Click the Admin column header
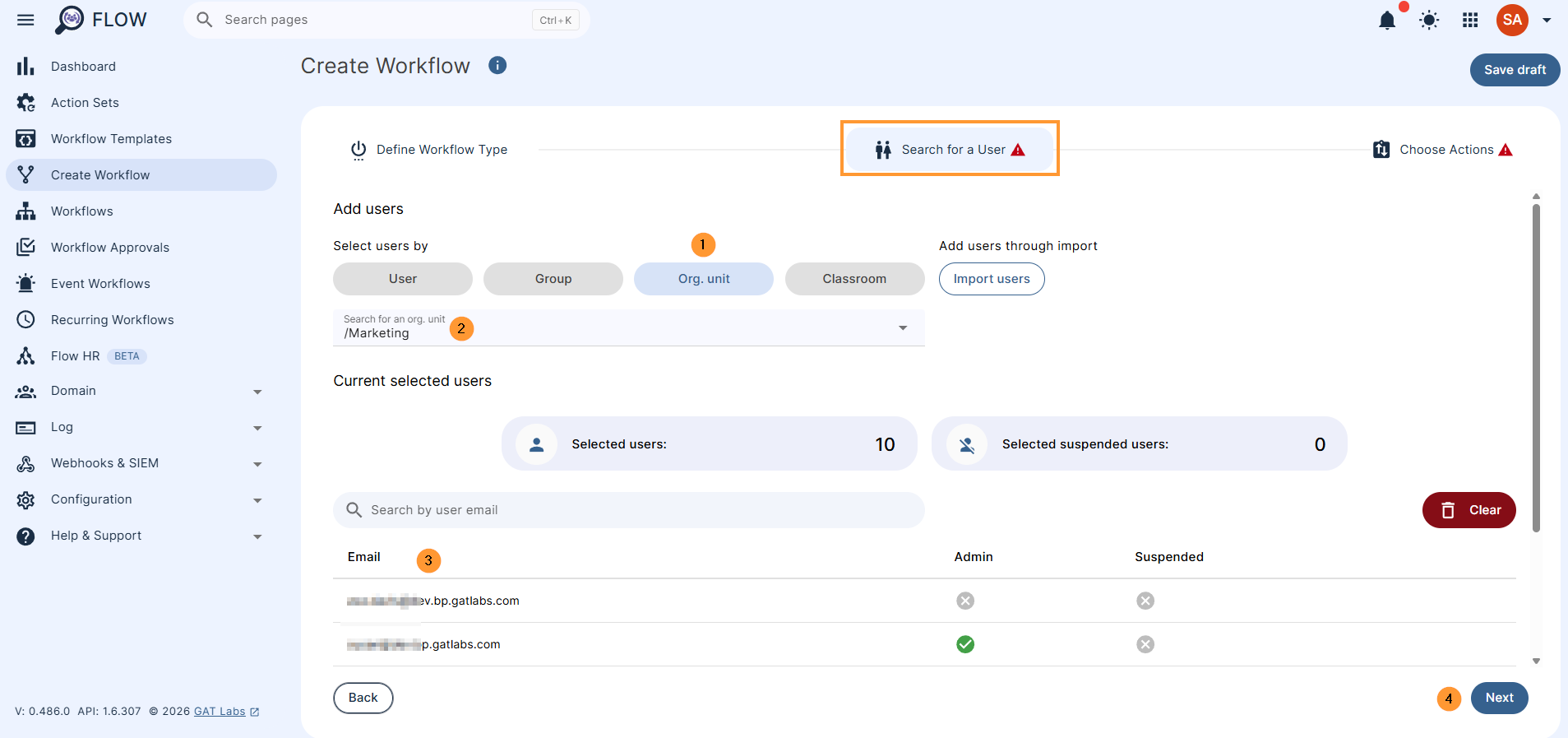This screenshot has height=738, width=1568. pyautogui.click(x=974, y=557)
